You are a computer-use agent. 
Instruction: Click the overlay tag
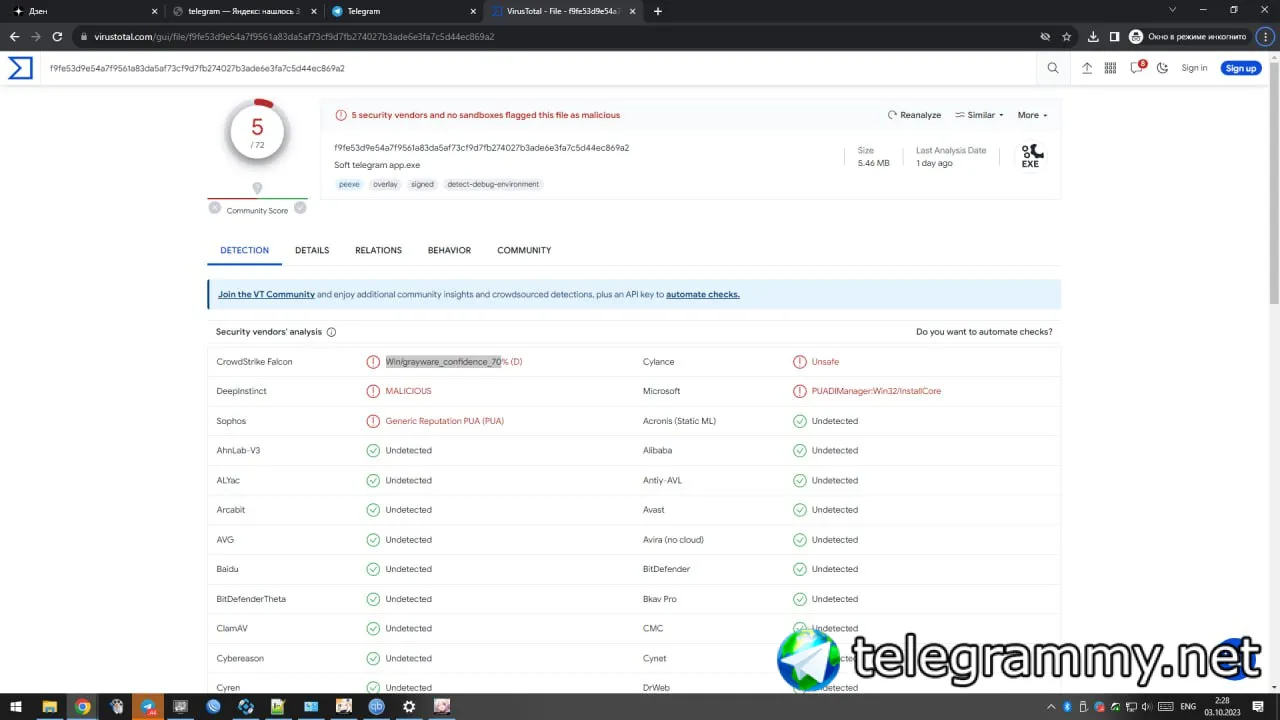click(x=385, y=184)
